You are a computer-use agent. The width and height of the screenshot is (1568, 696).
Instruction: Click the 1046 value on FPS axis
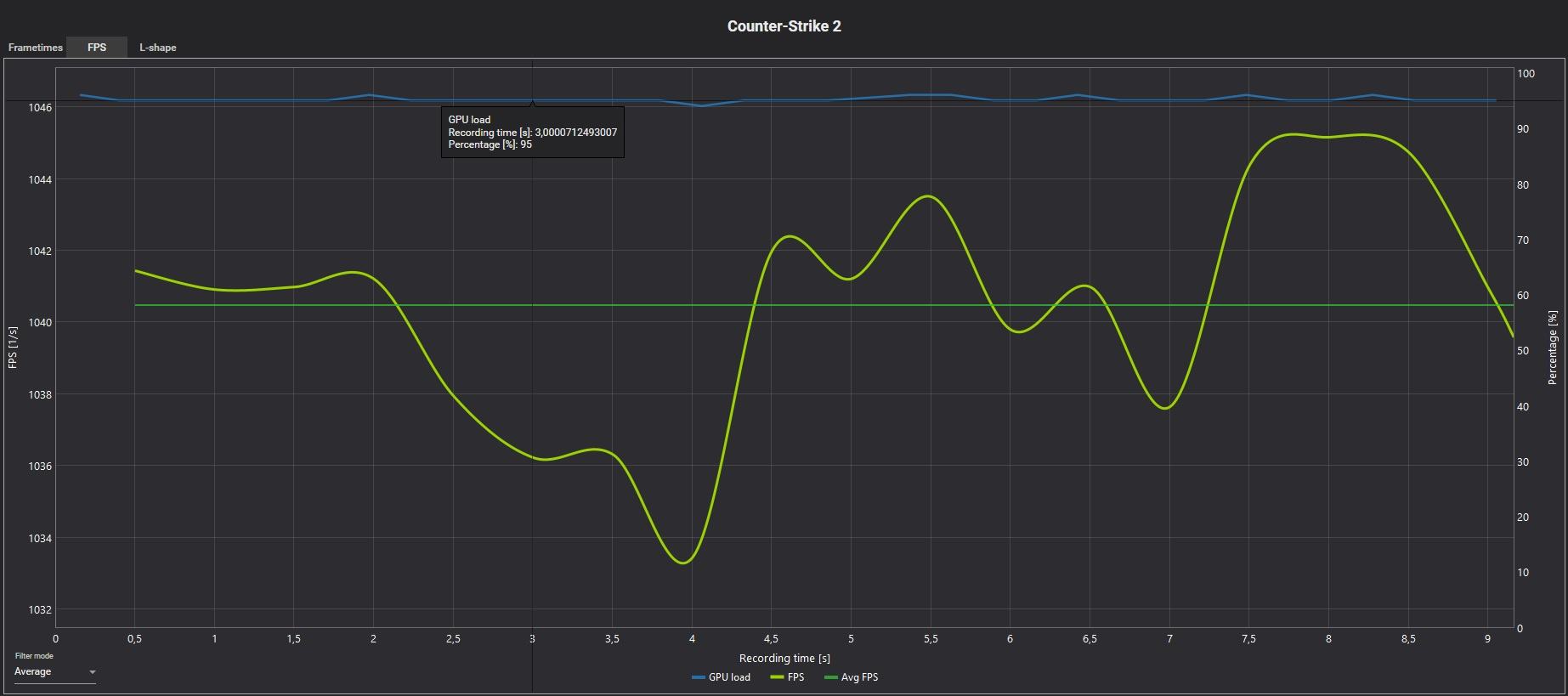(x=40, y=108)
